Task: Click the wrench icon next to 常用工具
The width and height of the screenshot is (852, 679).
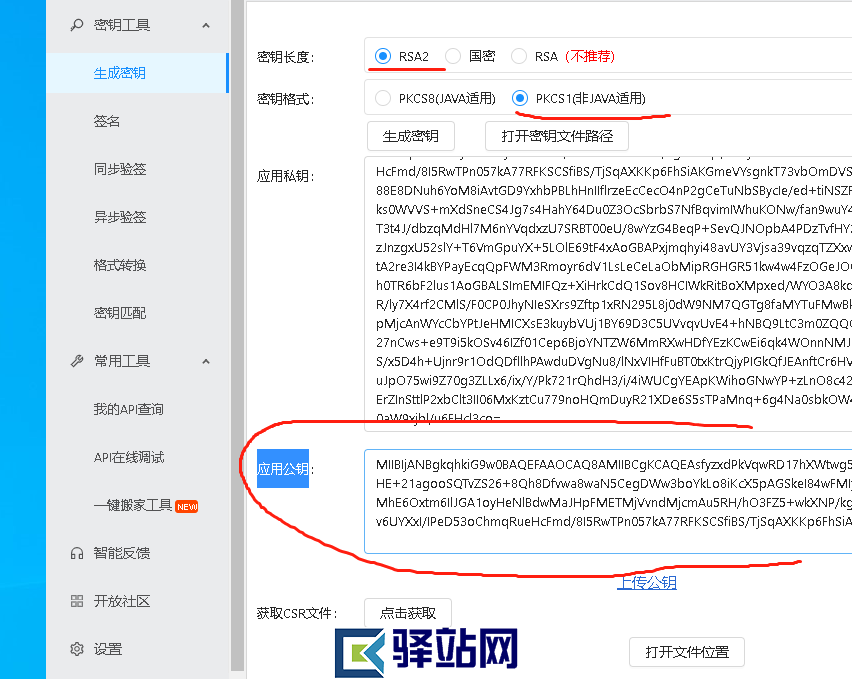Action: tap(77, 360)
